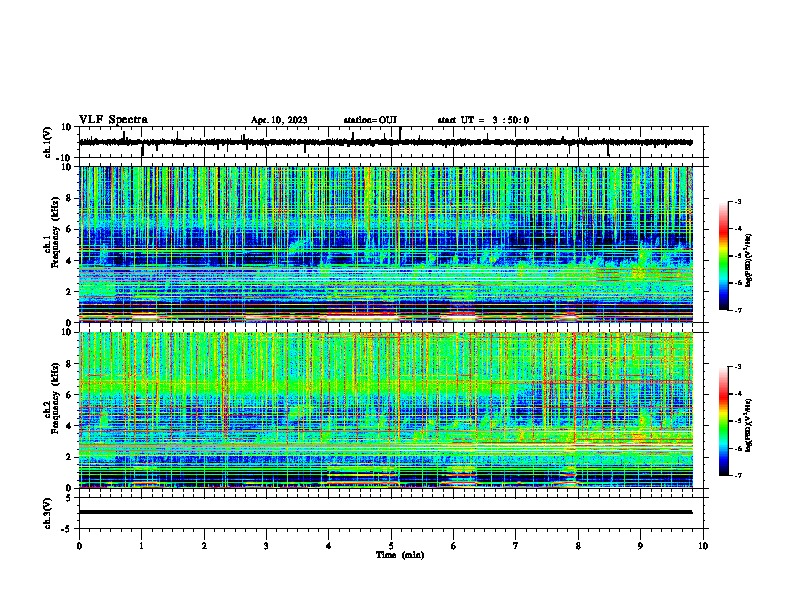Select the date text "Apr. 10, 2023"
The height and width of the screenshot is (612, 792).
[279, 120]
